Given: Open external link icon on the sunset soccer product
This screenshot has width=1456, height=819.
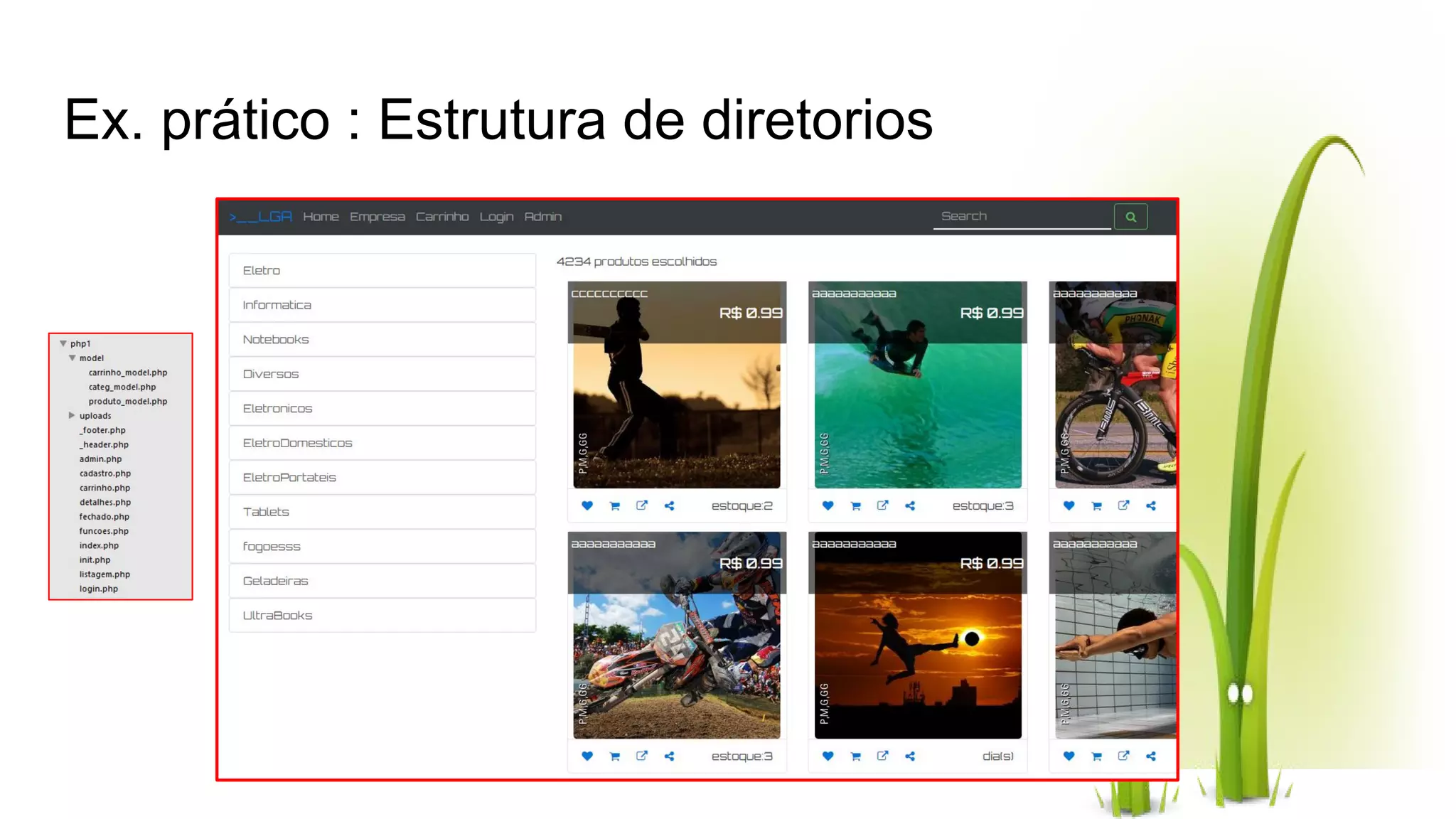Looking at the screenshot, I should [883, 756].
